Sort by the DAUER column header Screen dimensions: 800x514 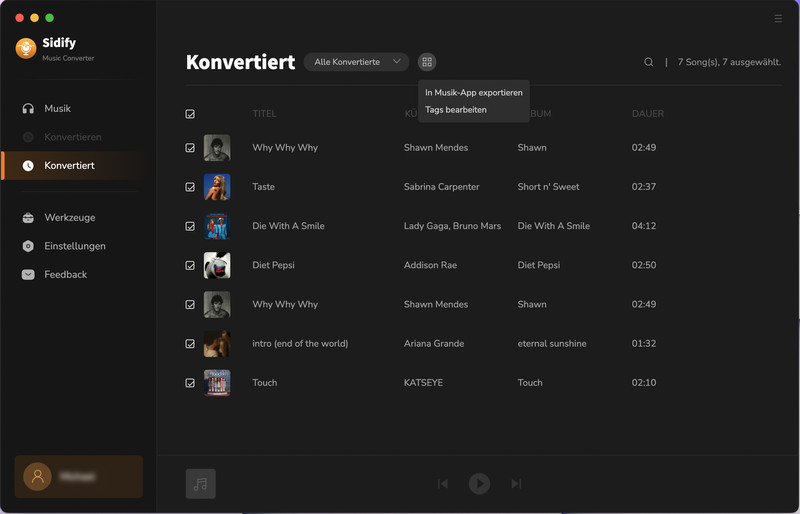point(648,114)
